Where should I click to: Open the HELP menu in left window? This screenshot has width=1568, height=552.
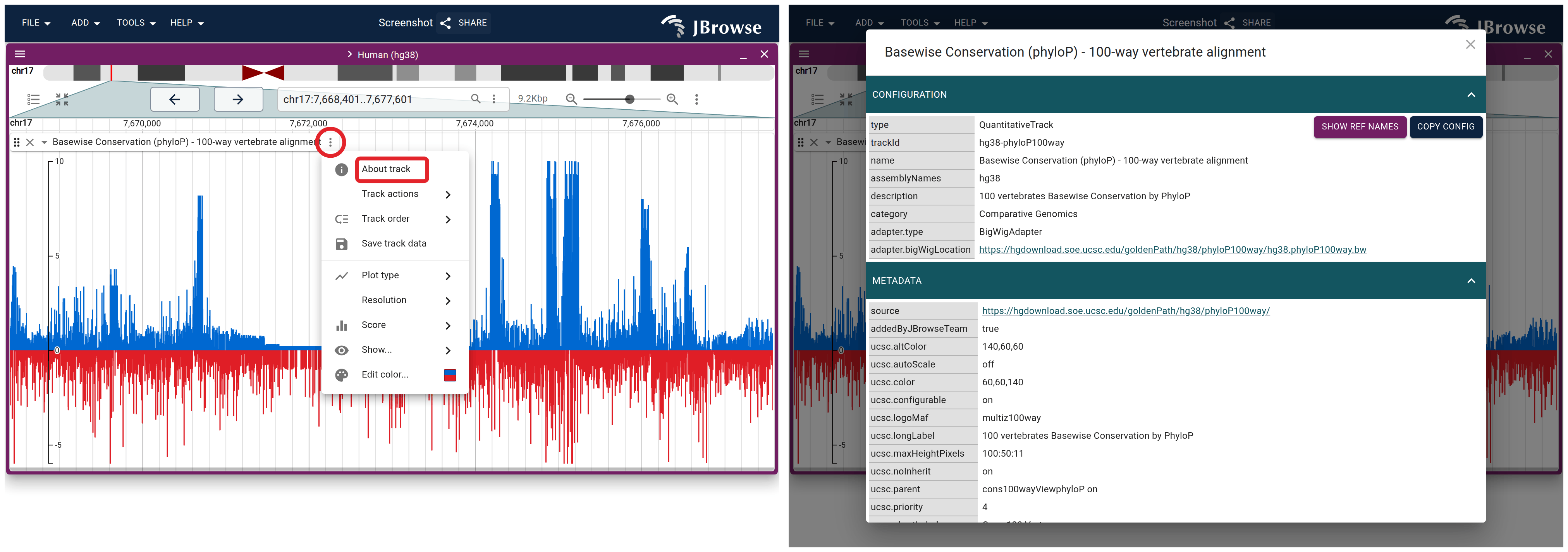[186, 23]
